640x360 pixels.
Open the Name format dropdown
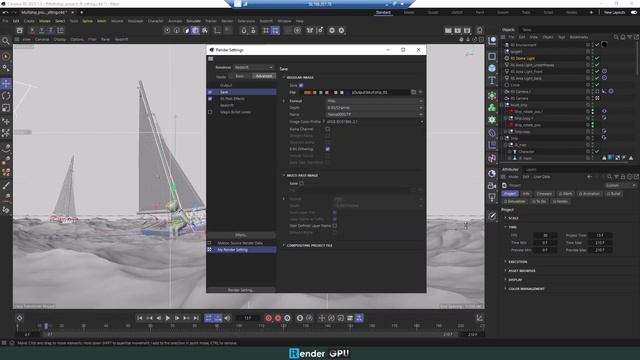click(374, 115)
